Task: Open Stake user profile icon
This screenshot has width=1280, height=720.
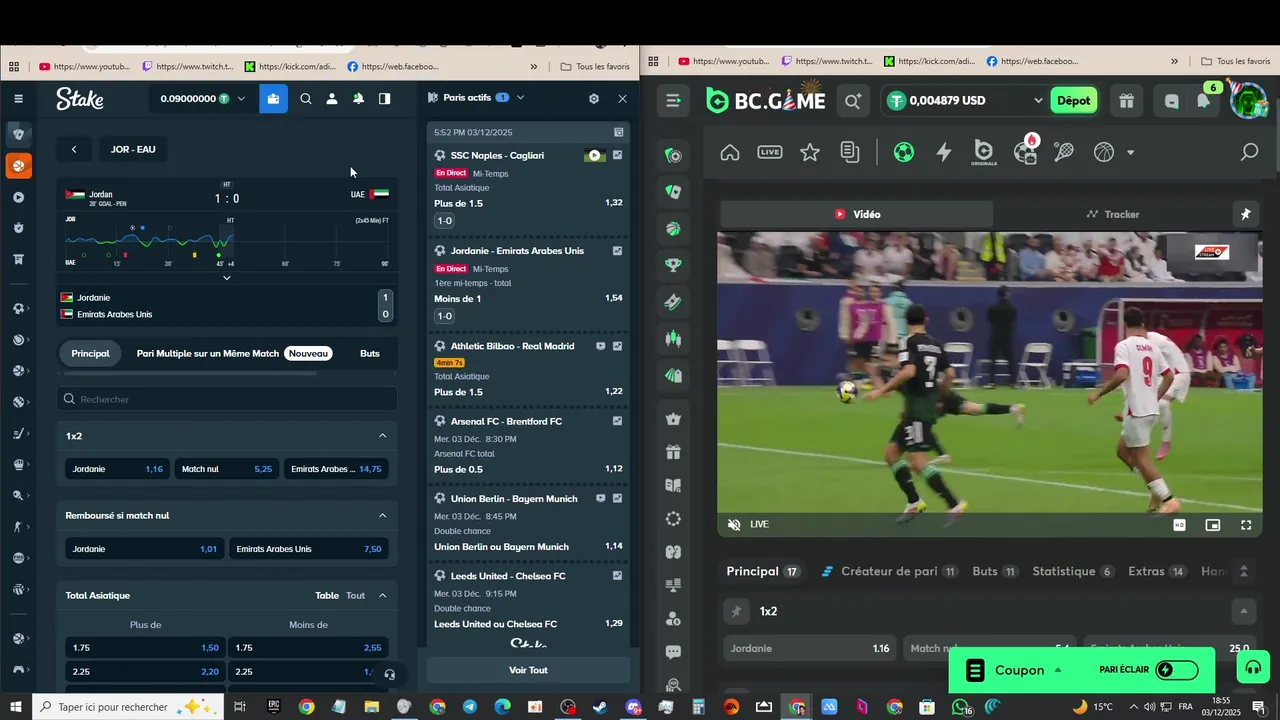Action: point(332,99)
